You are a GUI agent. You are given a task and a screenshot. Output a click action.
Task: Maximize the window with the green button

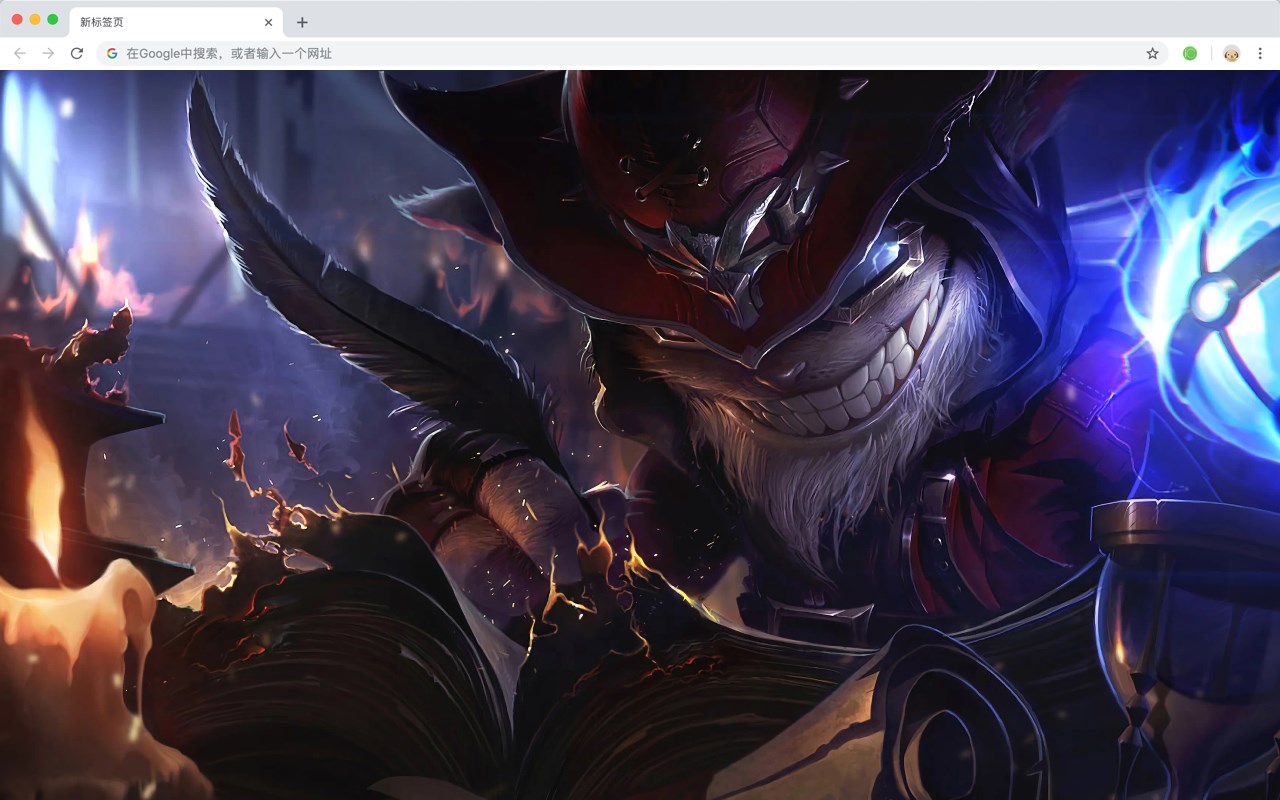53,19
